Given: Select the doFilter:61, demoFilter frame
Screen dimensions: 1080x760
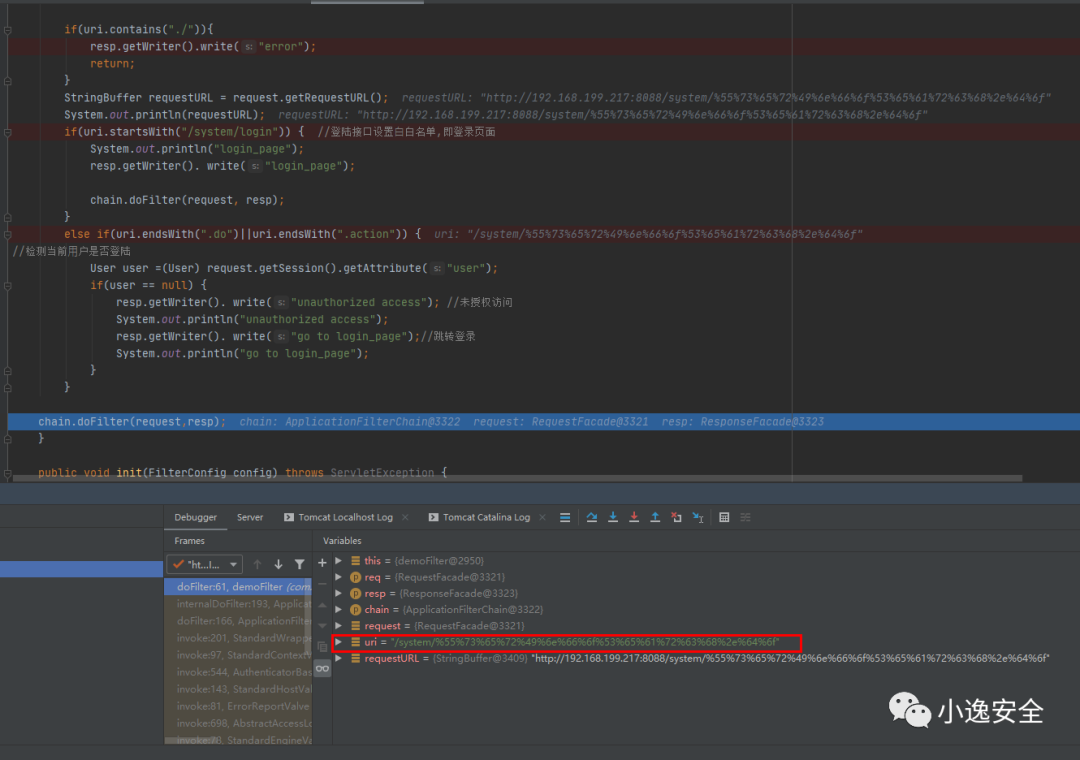Looking at the screenshot, I should tap(238, 587).
